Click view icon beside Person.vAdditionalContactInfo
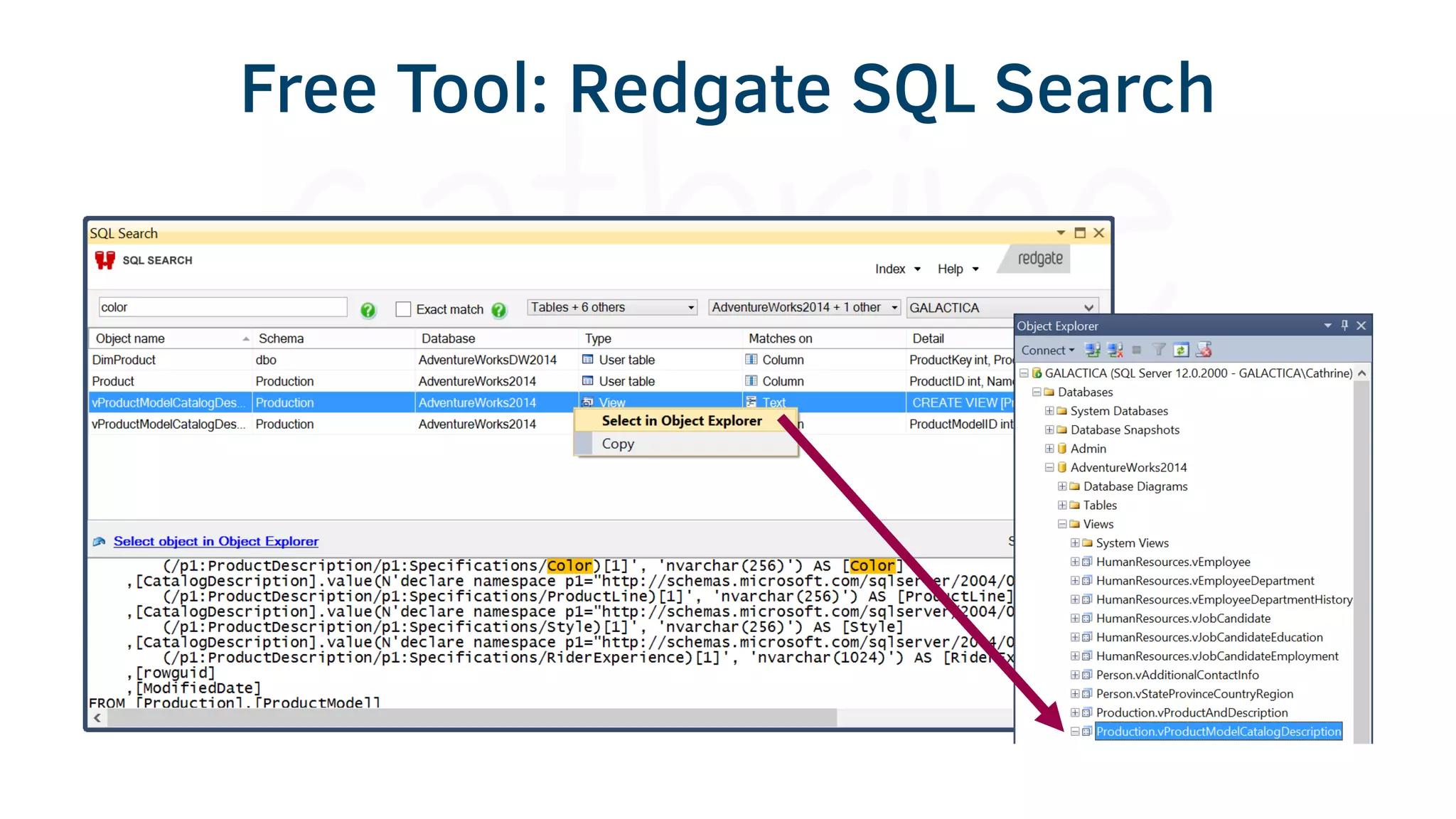This screenshot has width=1456, height=819. pyautogui.click(x=1087, y=675)
